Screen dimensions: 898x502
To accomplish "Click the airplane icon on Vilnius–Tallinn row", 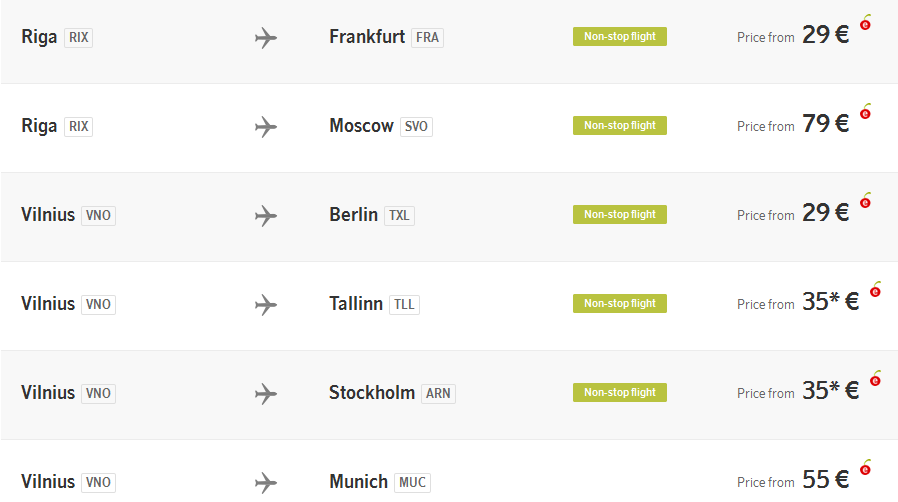I will click(x=266, y=305).
